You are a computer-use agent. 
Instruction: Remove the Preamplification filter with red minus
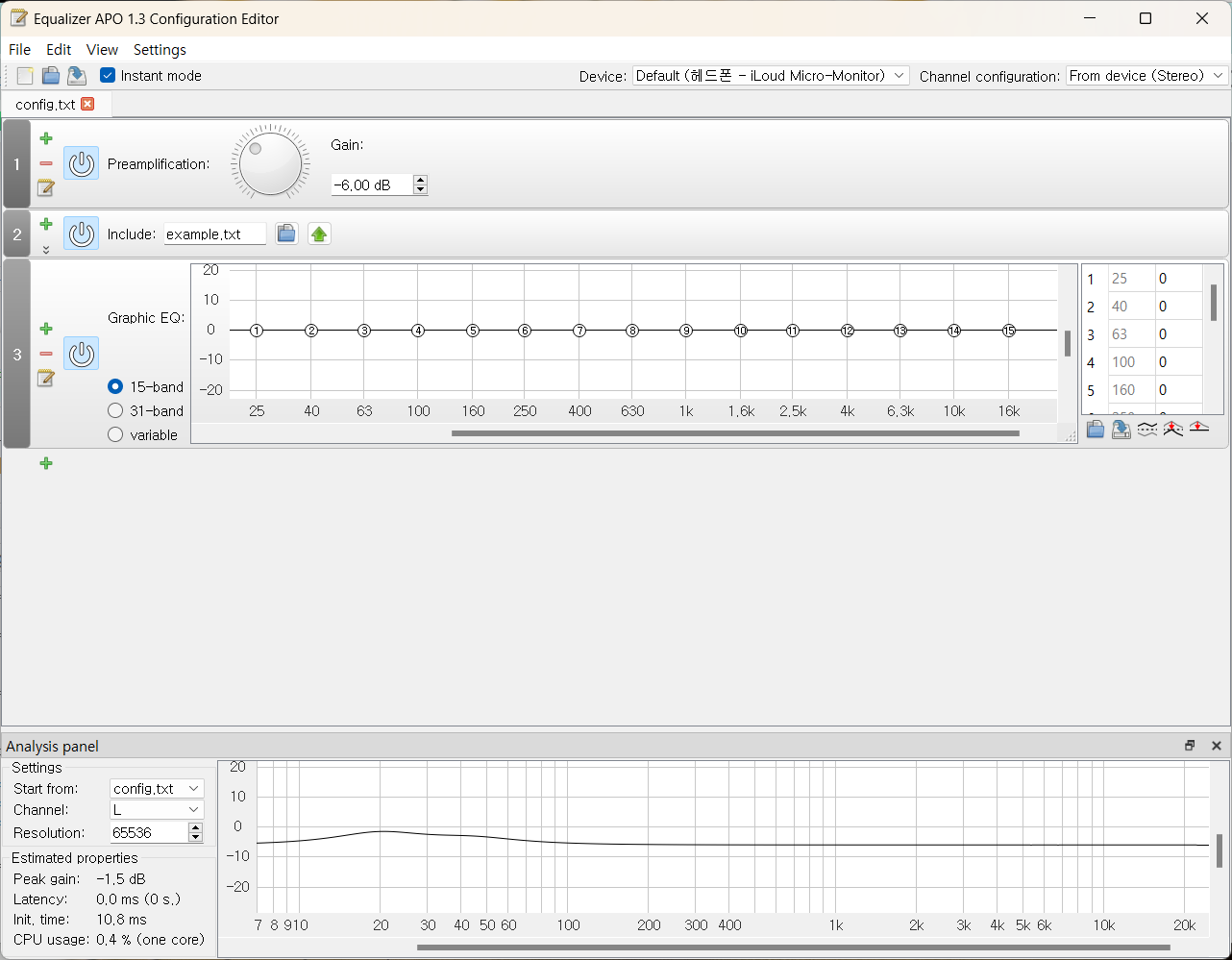[45, 163]
